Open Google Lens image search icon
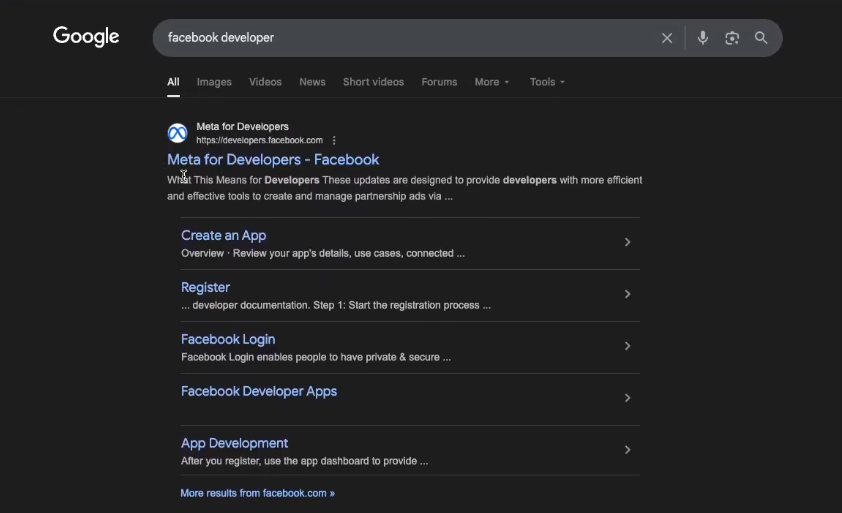 coord(732,38)
